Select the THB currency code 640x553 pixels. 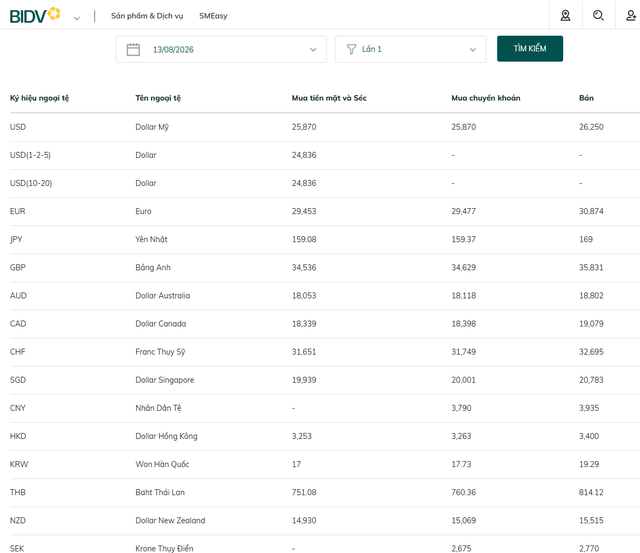pos(18,493)
